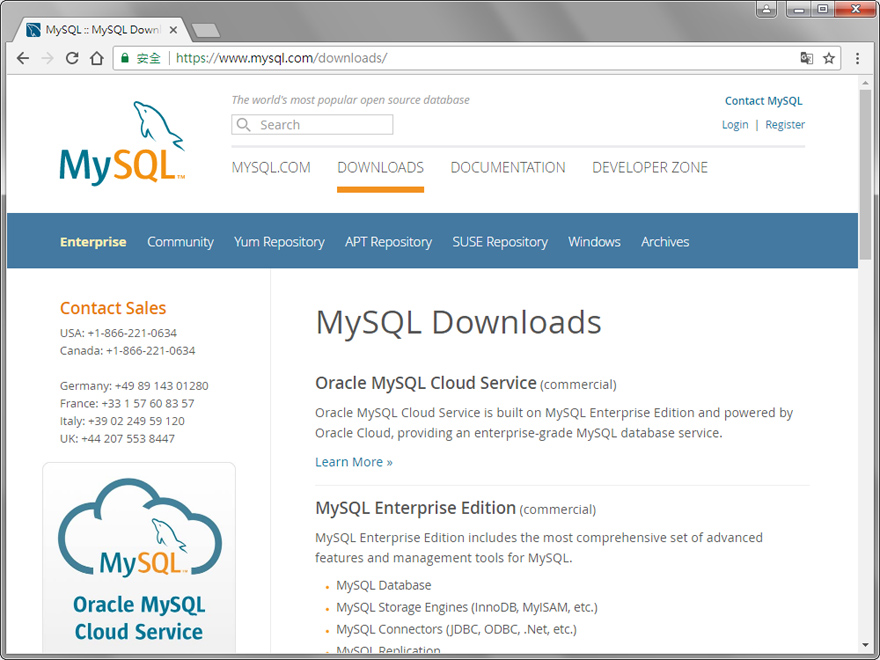Click the France phone number line
The image size is (880, 660).
(x=127, y=404)
